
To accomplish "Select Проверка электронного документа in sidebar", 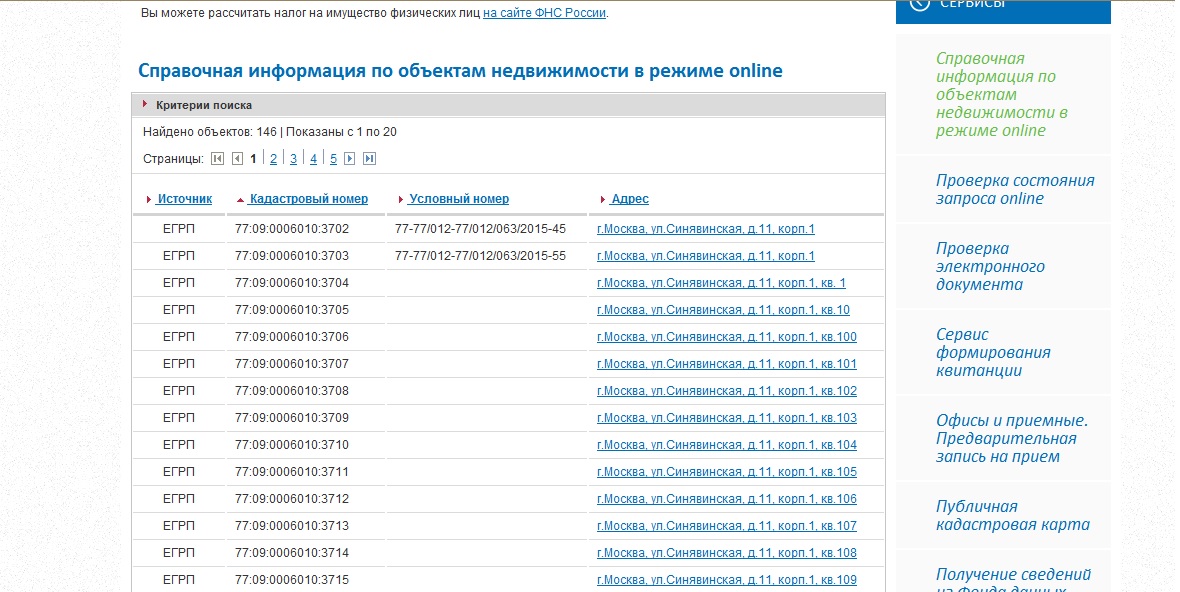I will coord(990,266).
